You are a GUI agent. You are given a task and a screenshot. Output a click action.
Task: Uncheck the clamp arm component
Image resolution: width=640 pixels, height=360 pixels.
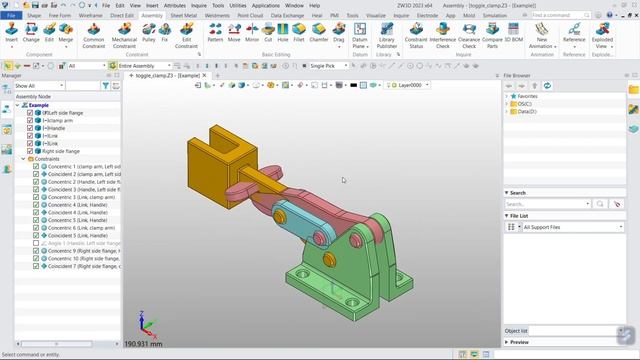pyautogui.click(x=30, y=120)
